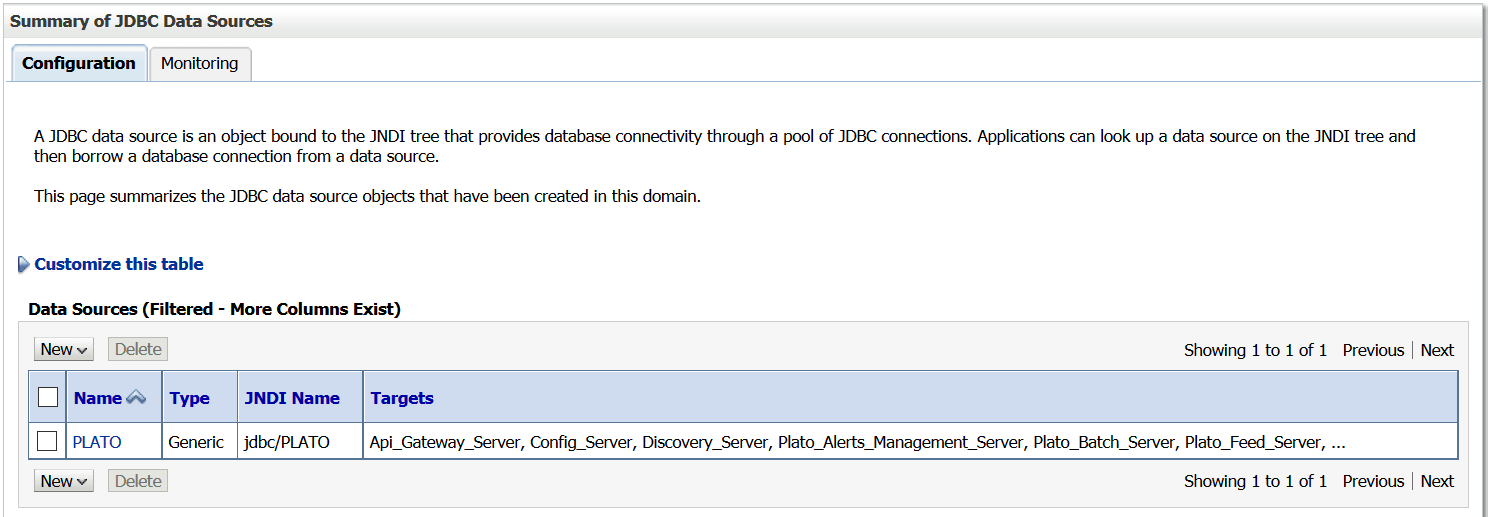Switch to the Monitoring tab
Viewport: 1488px width, 517px height.
pos(200,63)
